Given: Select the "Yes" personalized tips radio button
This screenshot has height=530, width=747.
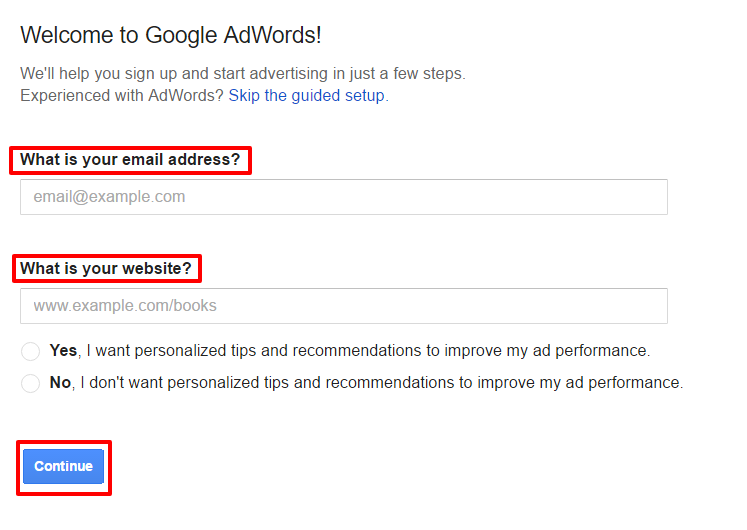Looking at the screenshot, I should point(31,352).
